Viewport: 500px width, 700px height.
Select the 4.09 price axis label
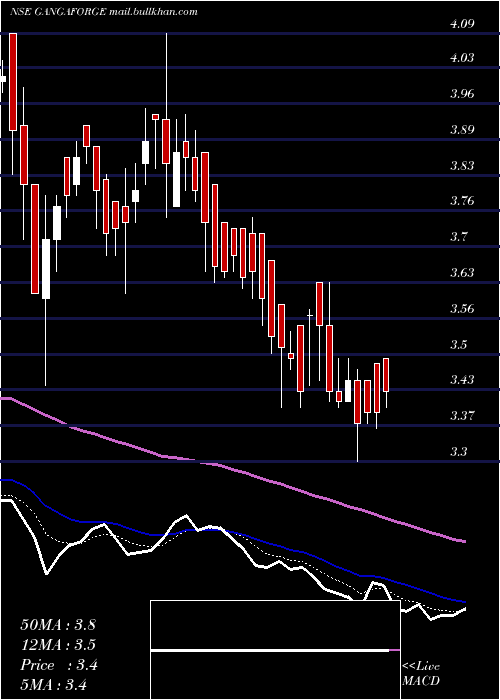[461, 24]
